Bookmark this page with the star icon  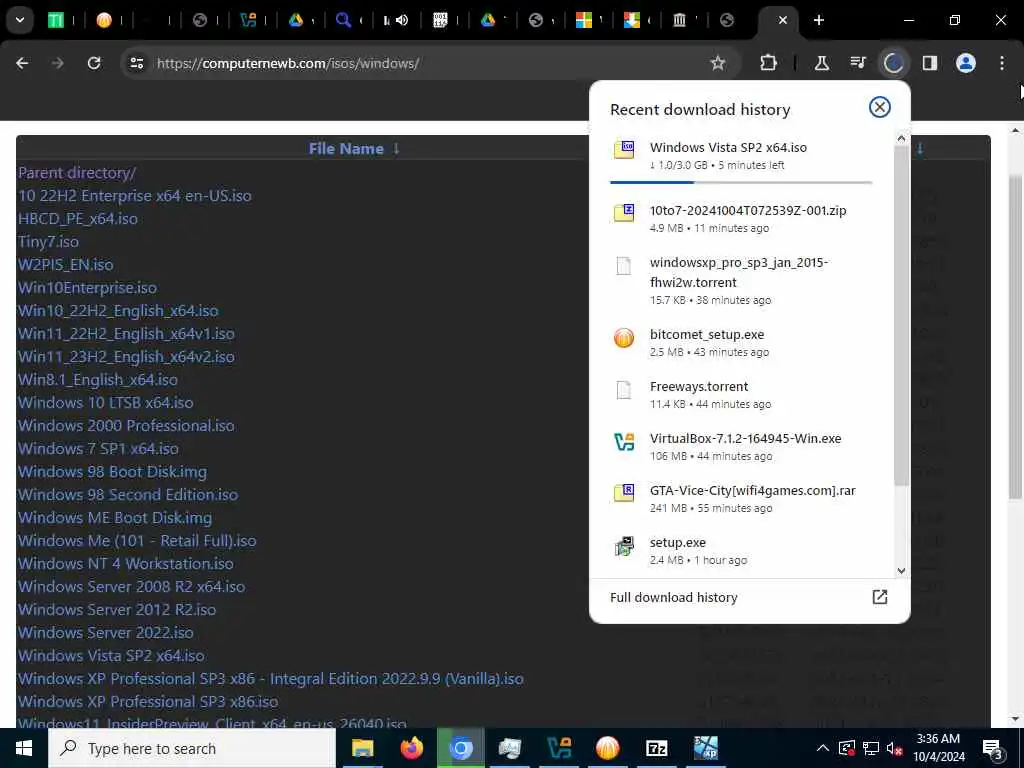coord(718,63)
